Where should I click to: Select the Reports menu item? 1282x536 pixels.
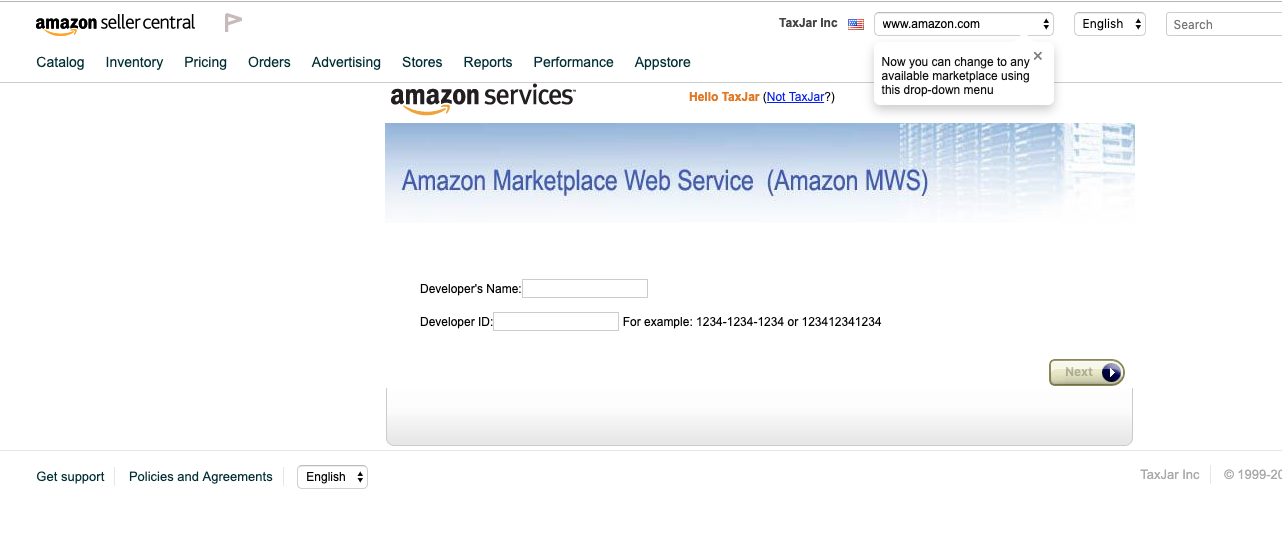[488, 62]
